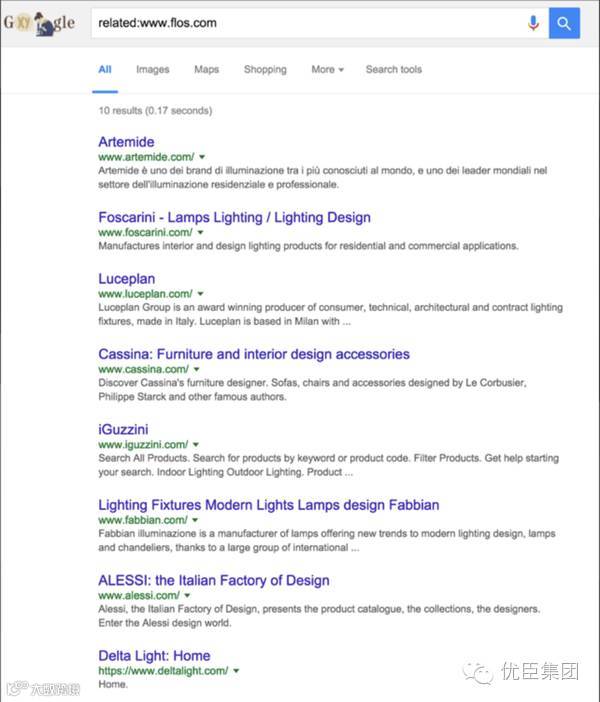Click the '10 results (0.17 seconds)' text
The image size is (600, 702).
pyautogui.click(x=155, y=111)
